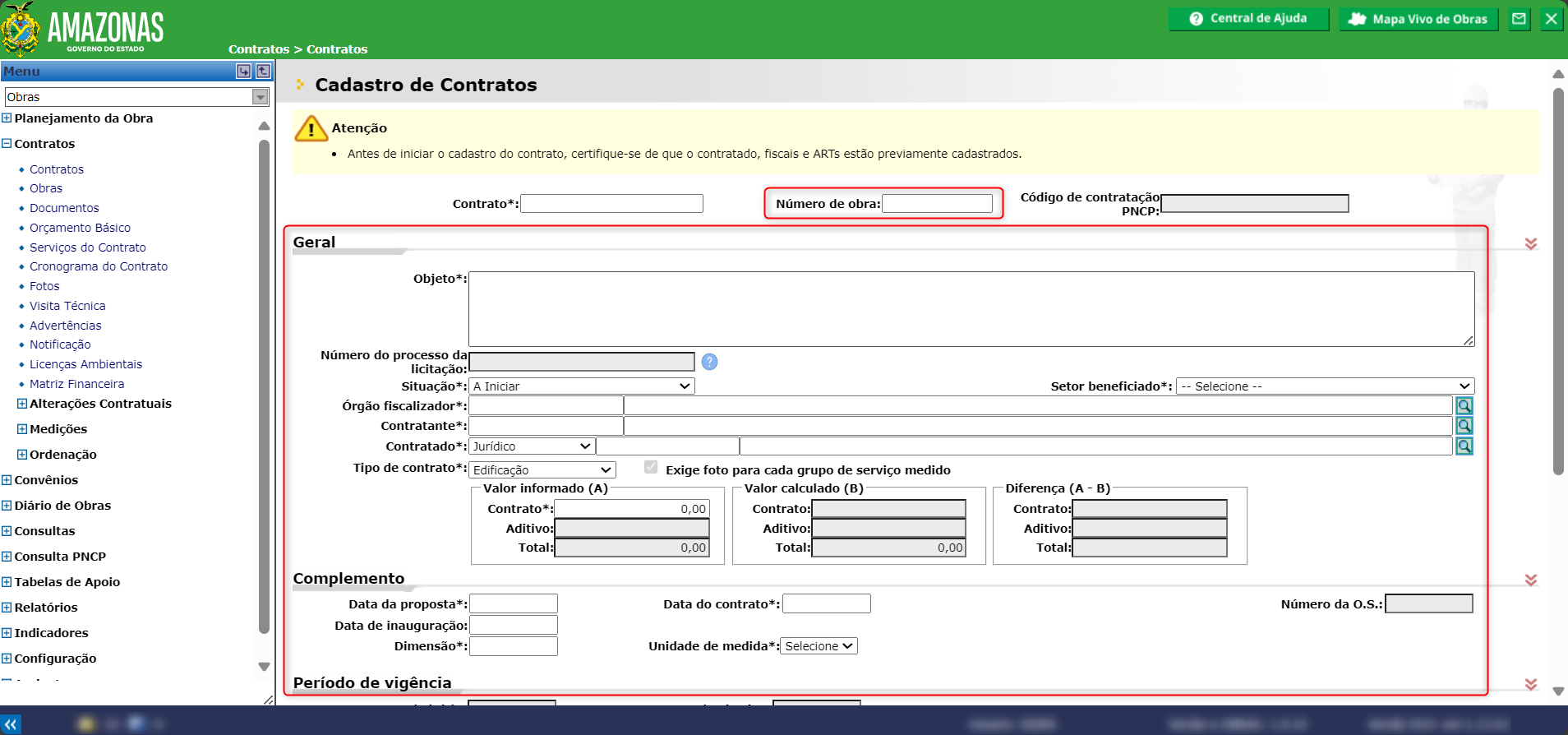Screen dimensions: 1568x735
Task: Open the Situação dropdown
Action: pos(582,386)
